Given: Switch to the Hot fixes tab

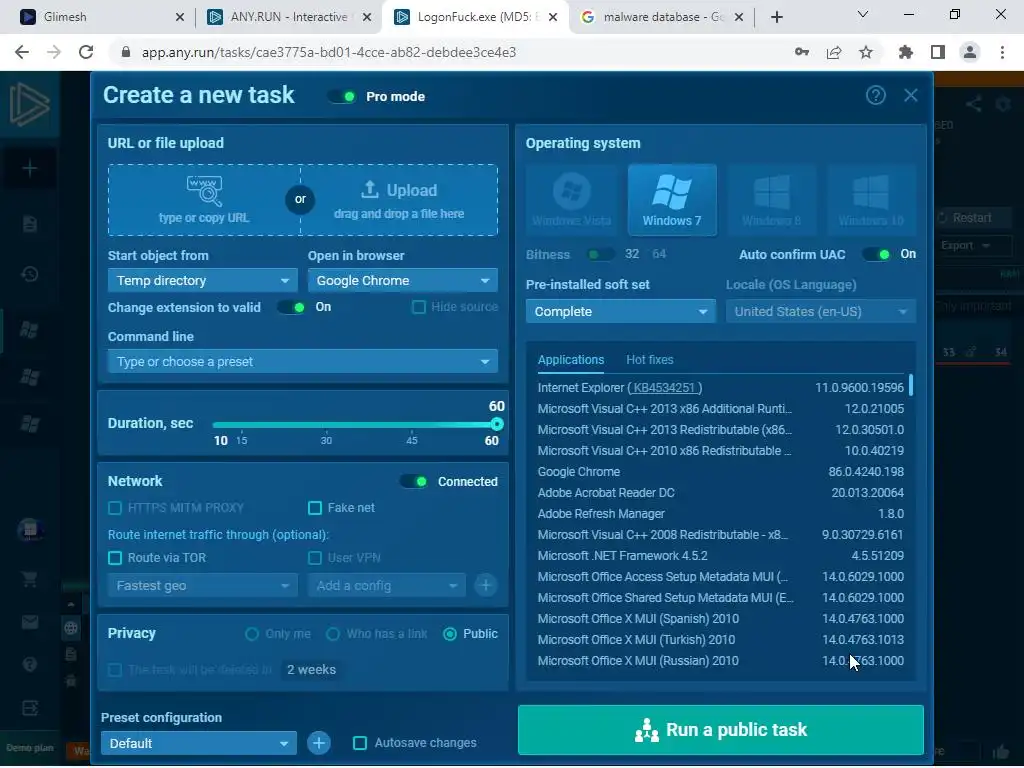Looking at the screenshot, I should (x=650, y=360).
